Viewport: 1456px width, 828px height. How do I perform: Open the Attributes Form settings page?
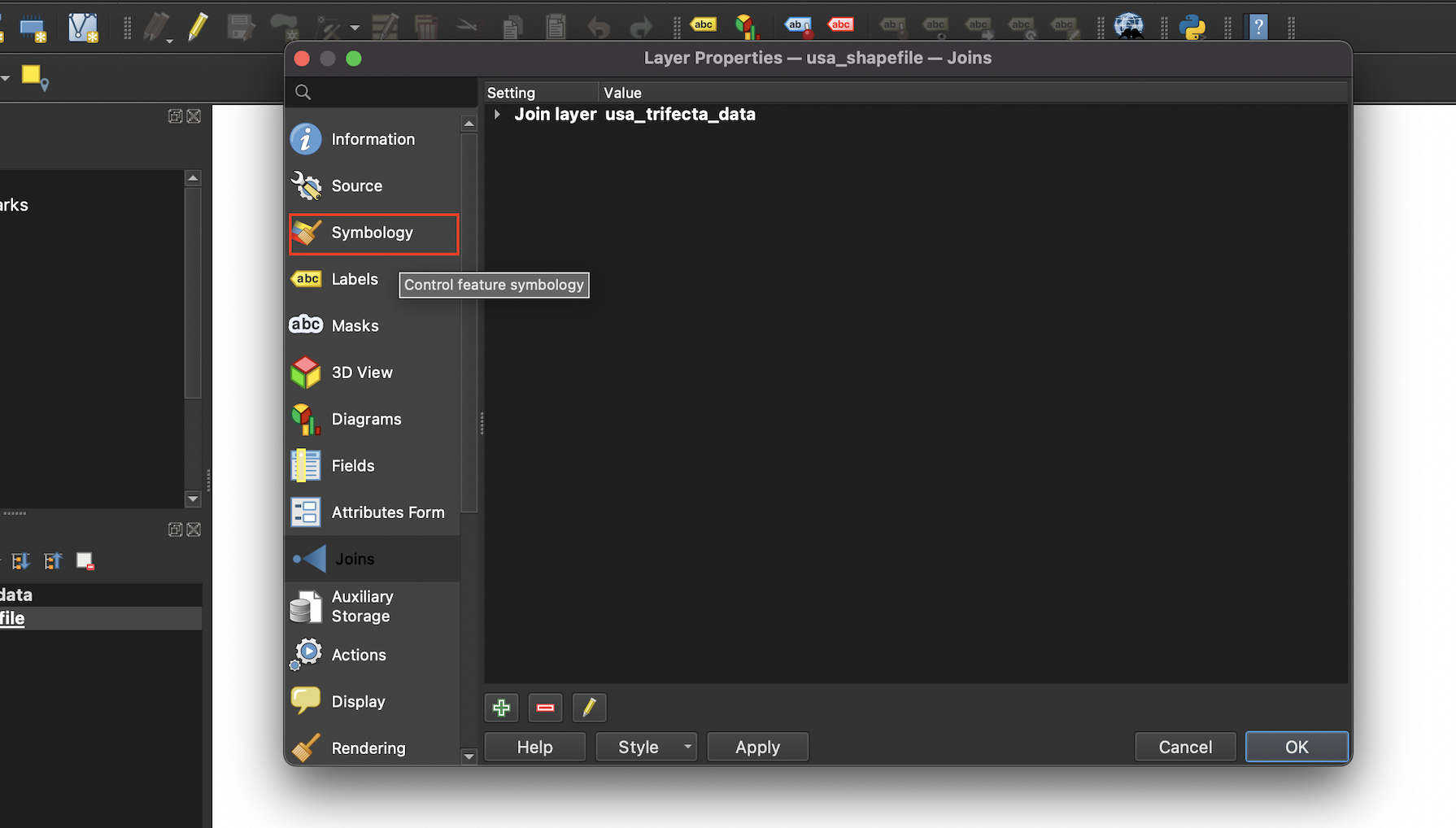(388, 512)
